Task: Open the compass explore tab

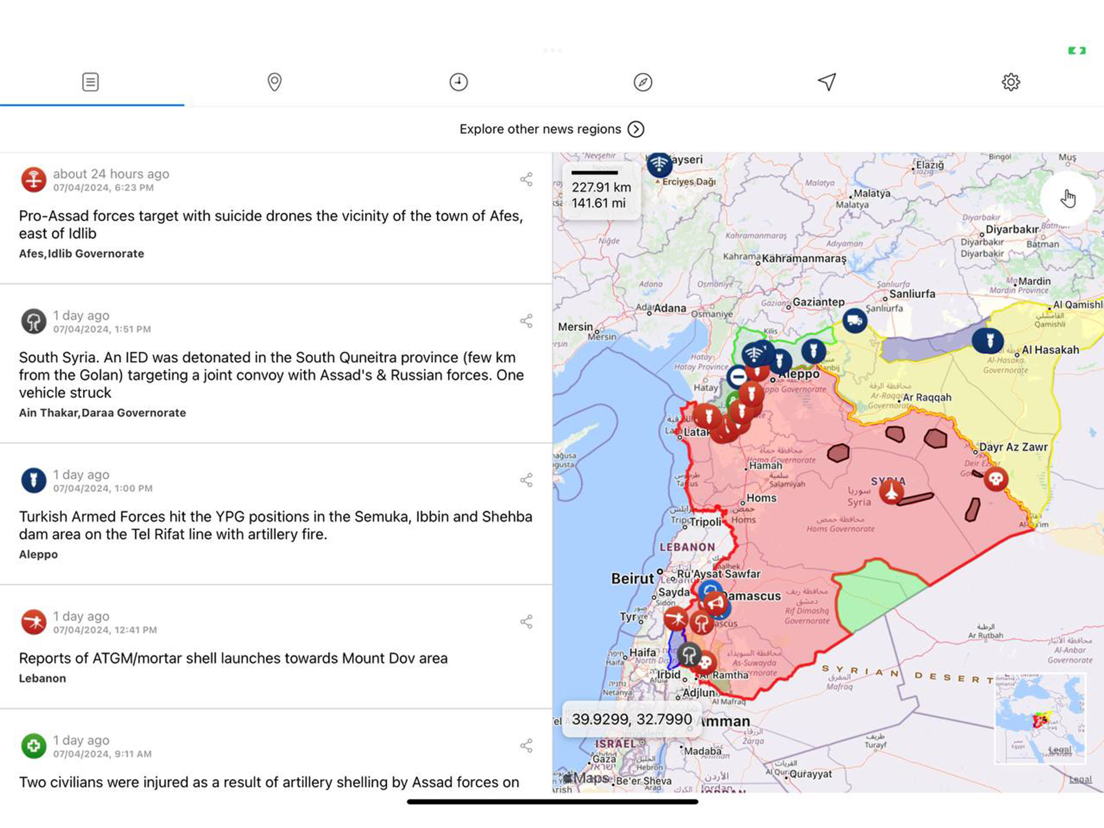Action: pos(643,82)
